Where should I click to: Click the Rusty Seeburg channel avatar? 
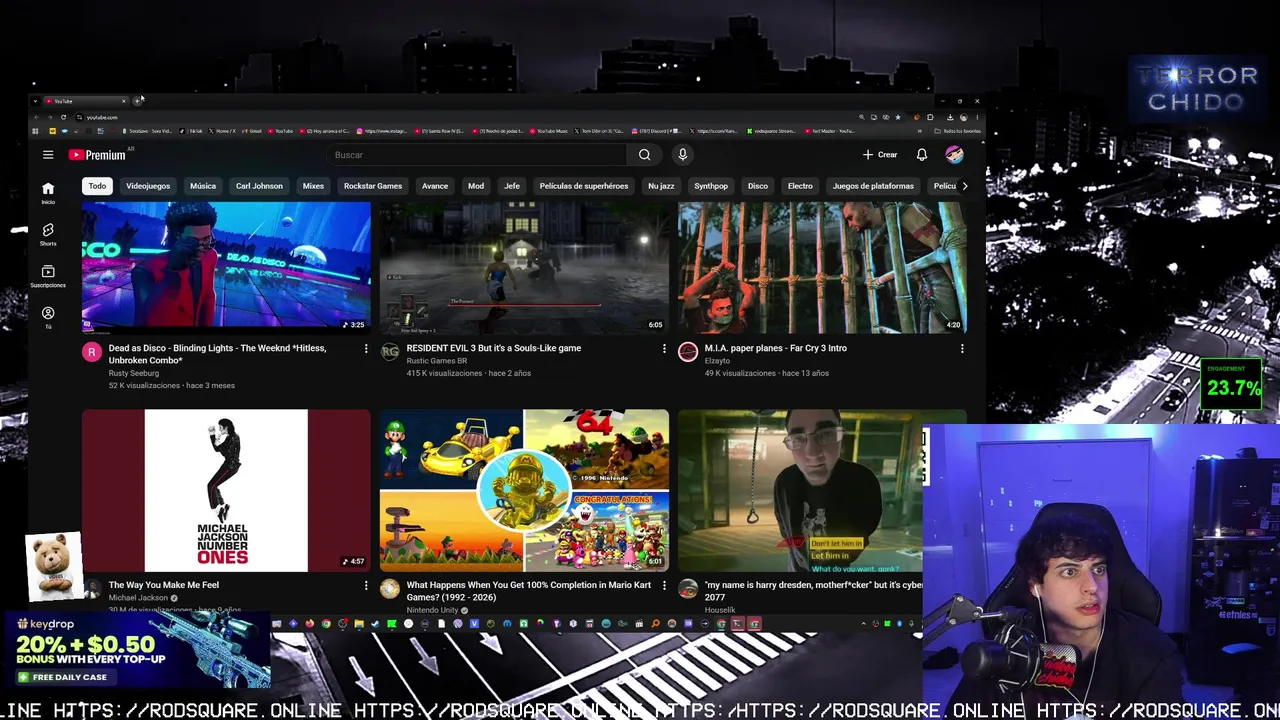tap(92, 352)
